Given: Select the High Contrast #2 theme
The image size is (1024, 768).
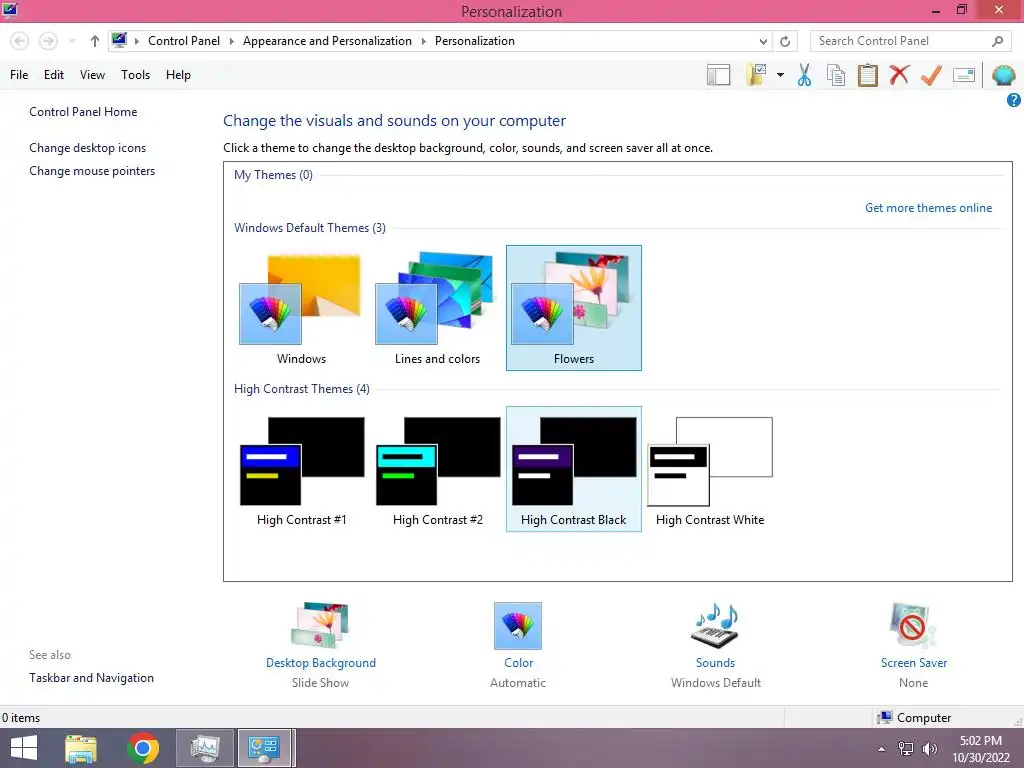Looking at the screenshot, I should 438,470.
